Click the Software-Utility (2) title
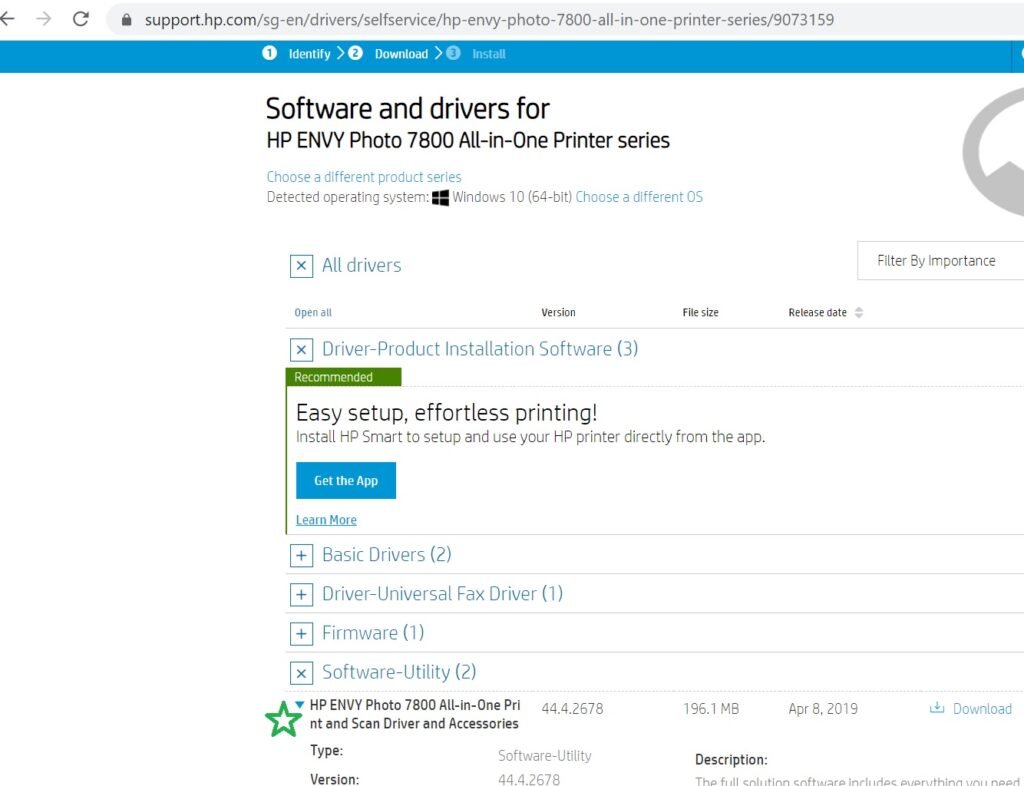The image size is (1024, 786). pos(399,672)
